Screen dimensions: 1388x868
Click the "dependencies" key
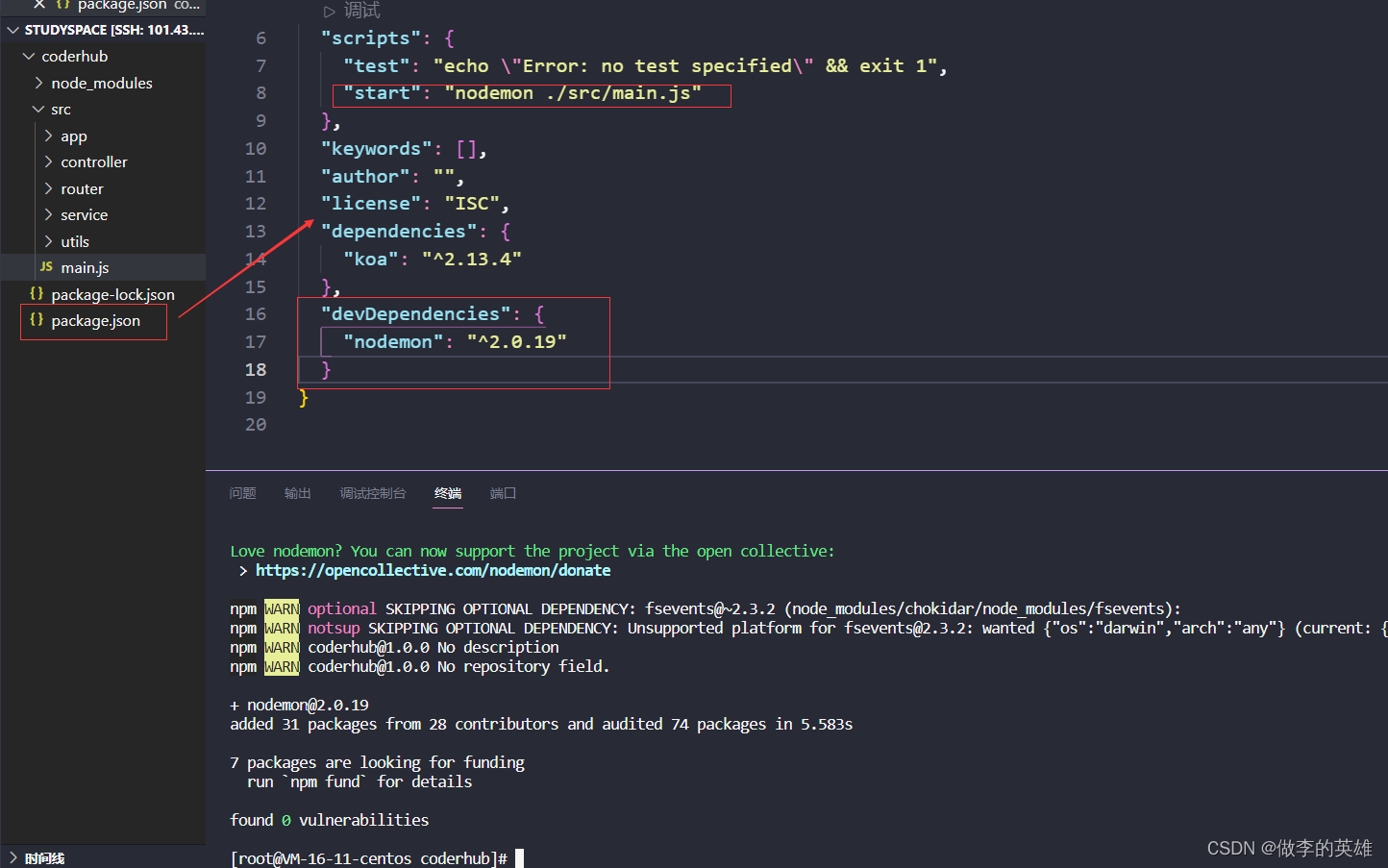(399, 232)
